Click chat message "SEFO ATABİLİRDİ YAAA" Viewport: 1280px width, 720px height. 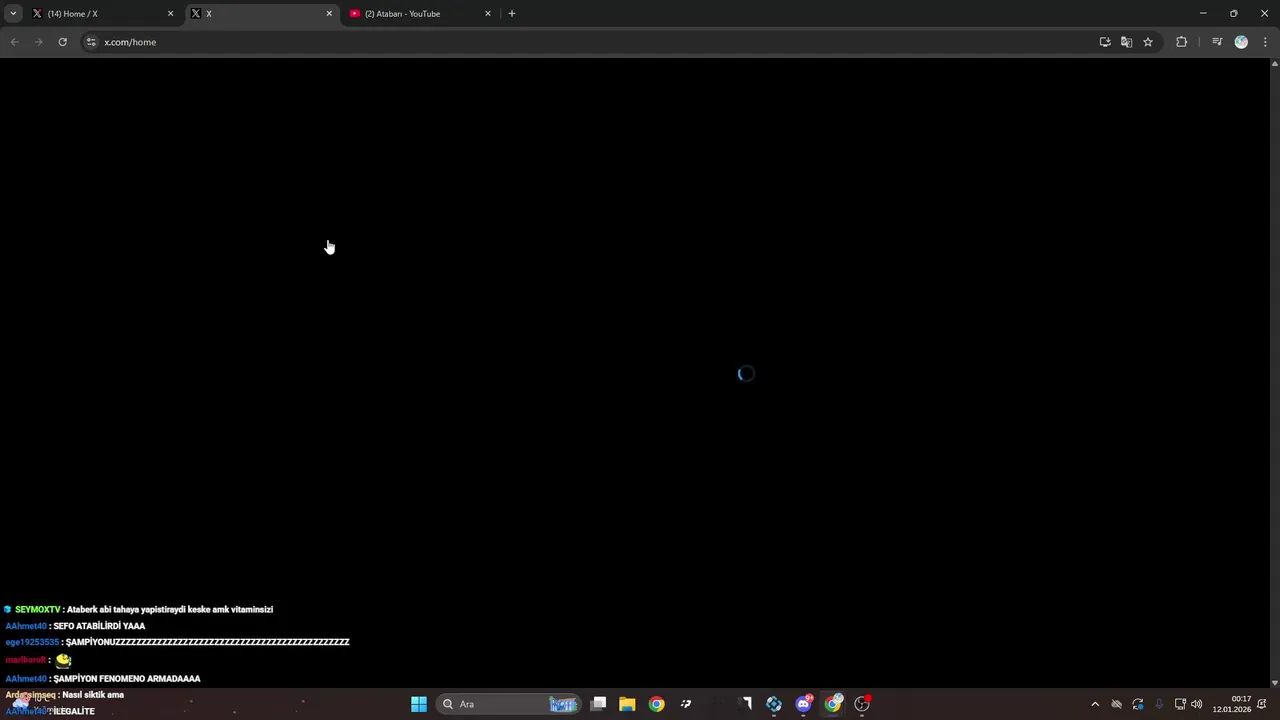tap(99, 626)
